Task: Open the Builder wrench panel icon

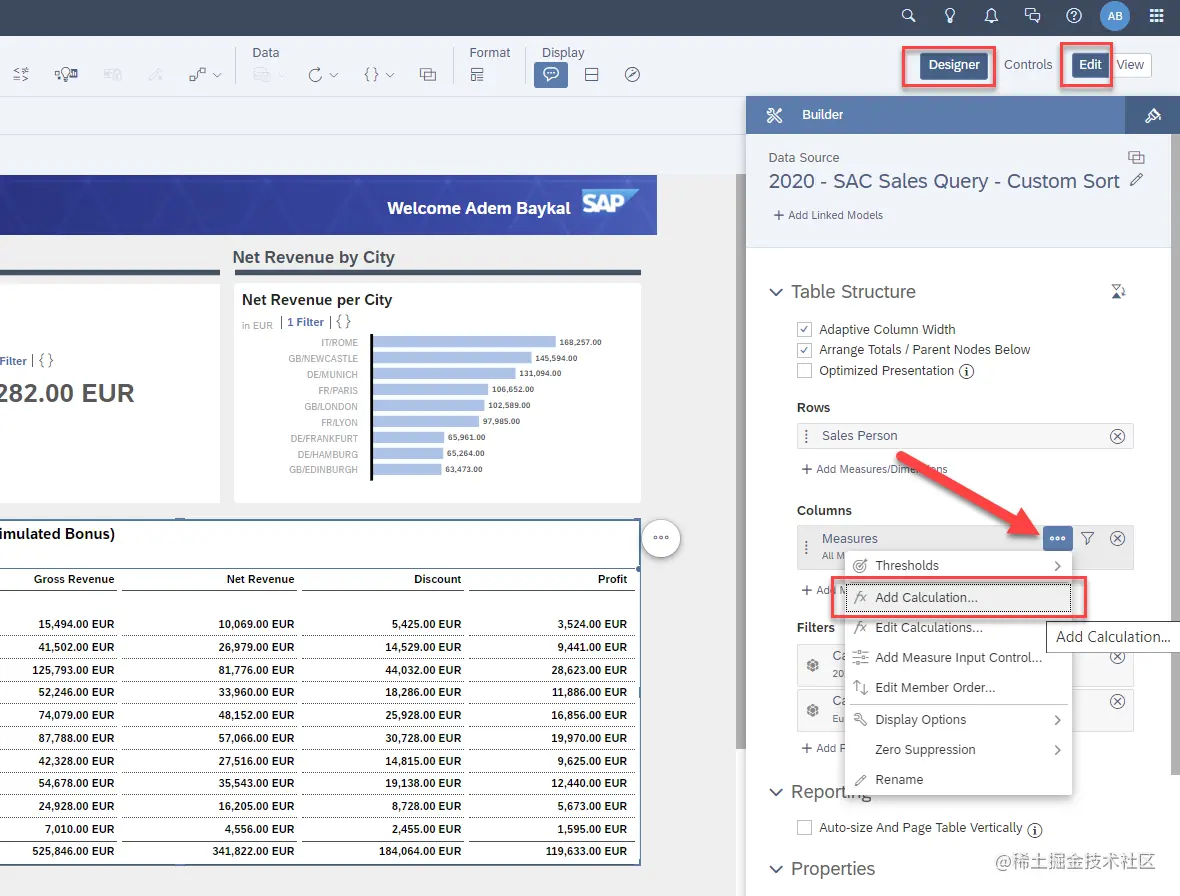Action: coord(774,115)
